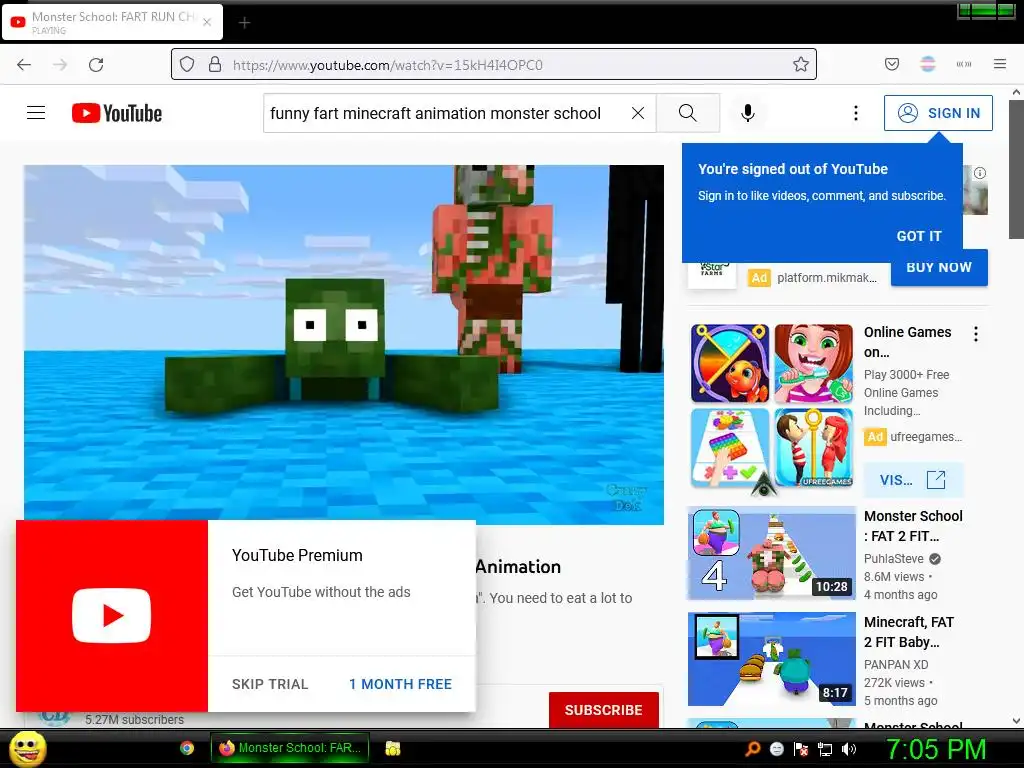Click the Monster School : FAT 2 FIT title
The image size is (1024, 768).
[913, 526]
